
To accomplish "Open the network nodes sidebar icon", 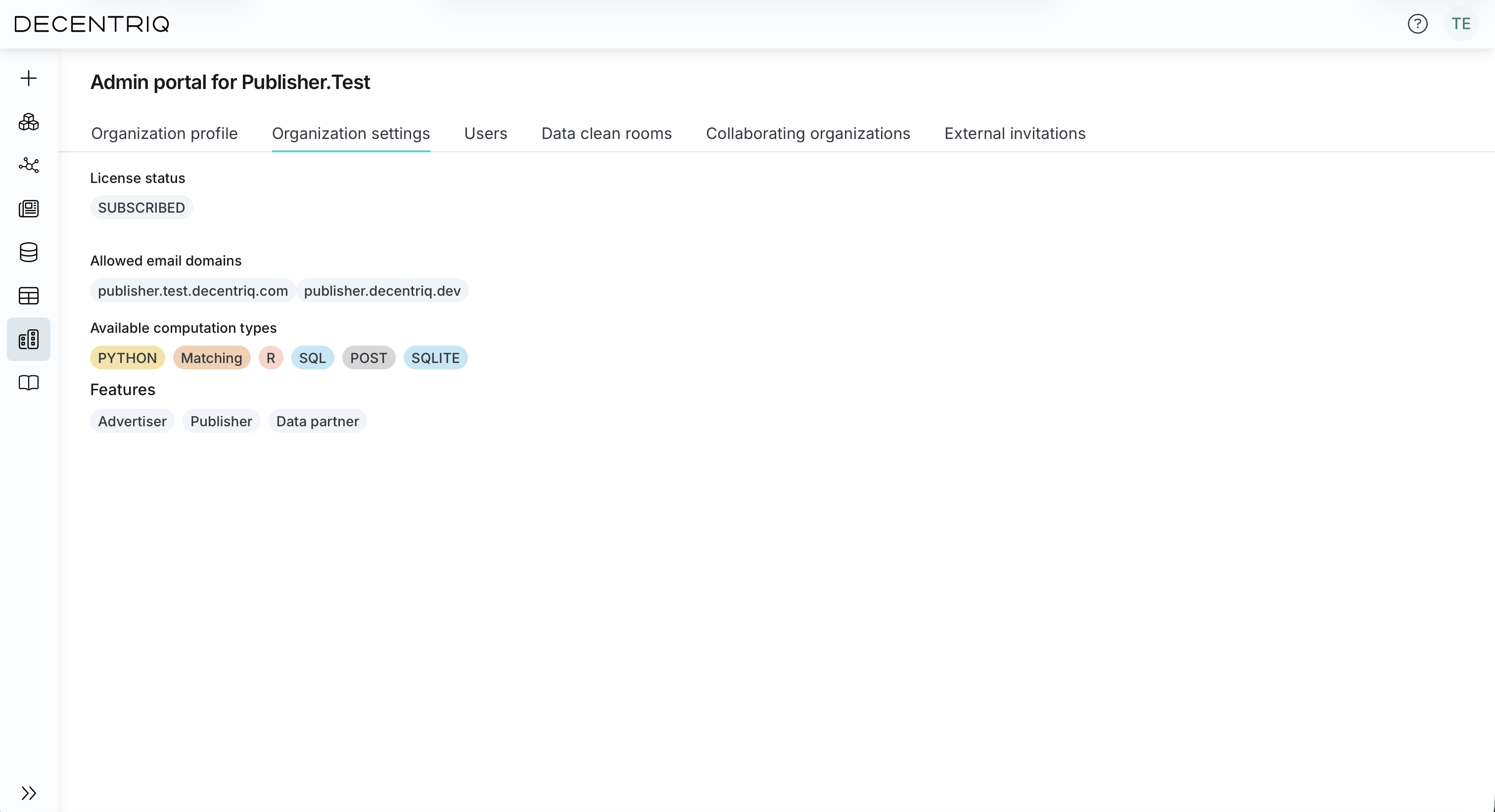I will (x=28, y=165).
